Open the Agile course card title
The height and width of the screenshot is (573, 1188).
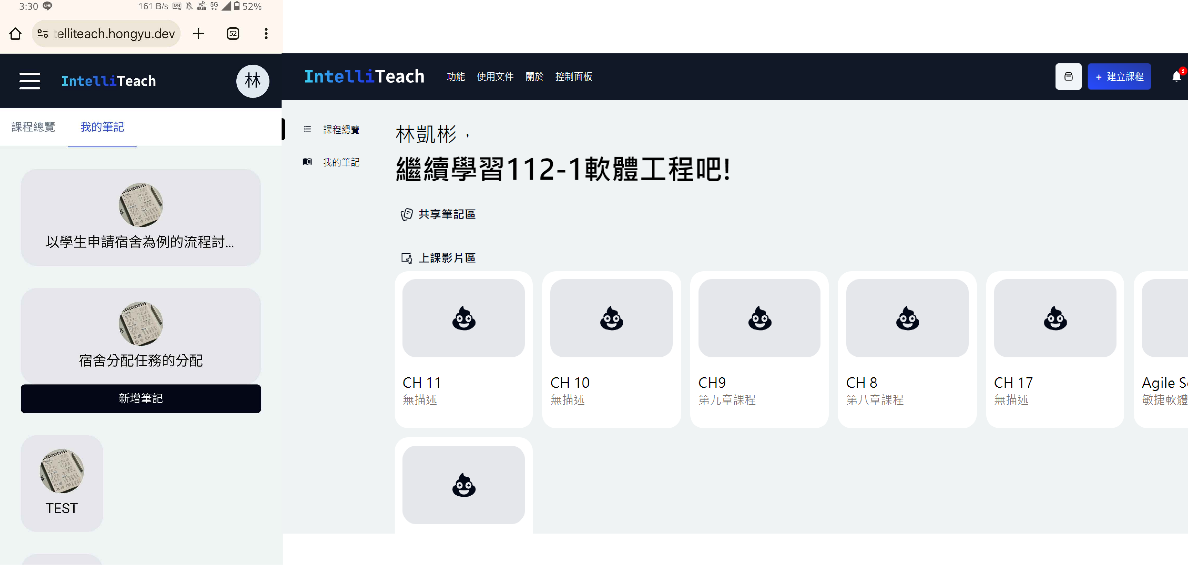coord(1165,383)
